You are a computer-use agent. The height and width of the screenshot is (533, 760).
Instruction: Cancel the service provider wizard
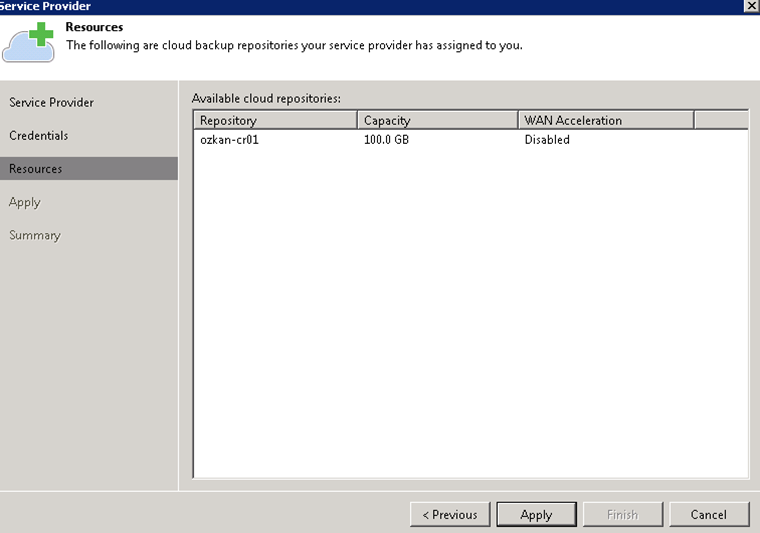pyautogui.click(x=709, y=515)
